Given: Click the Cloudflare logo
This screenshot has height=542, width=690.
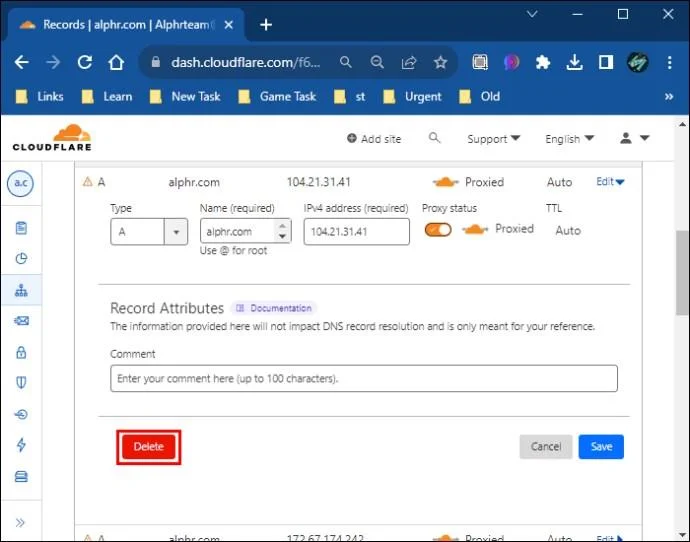Looking at the screenshot, I should [52, 138].
